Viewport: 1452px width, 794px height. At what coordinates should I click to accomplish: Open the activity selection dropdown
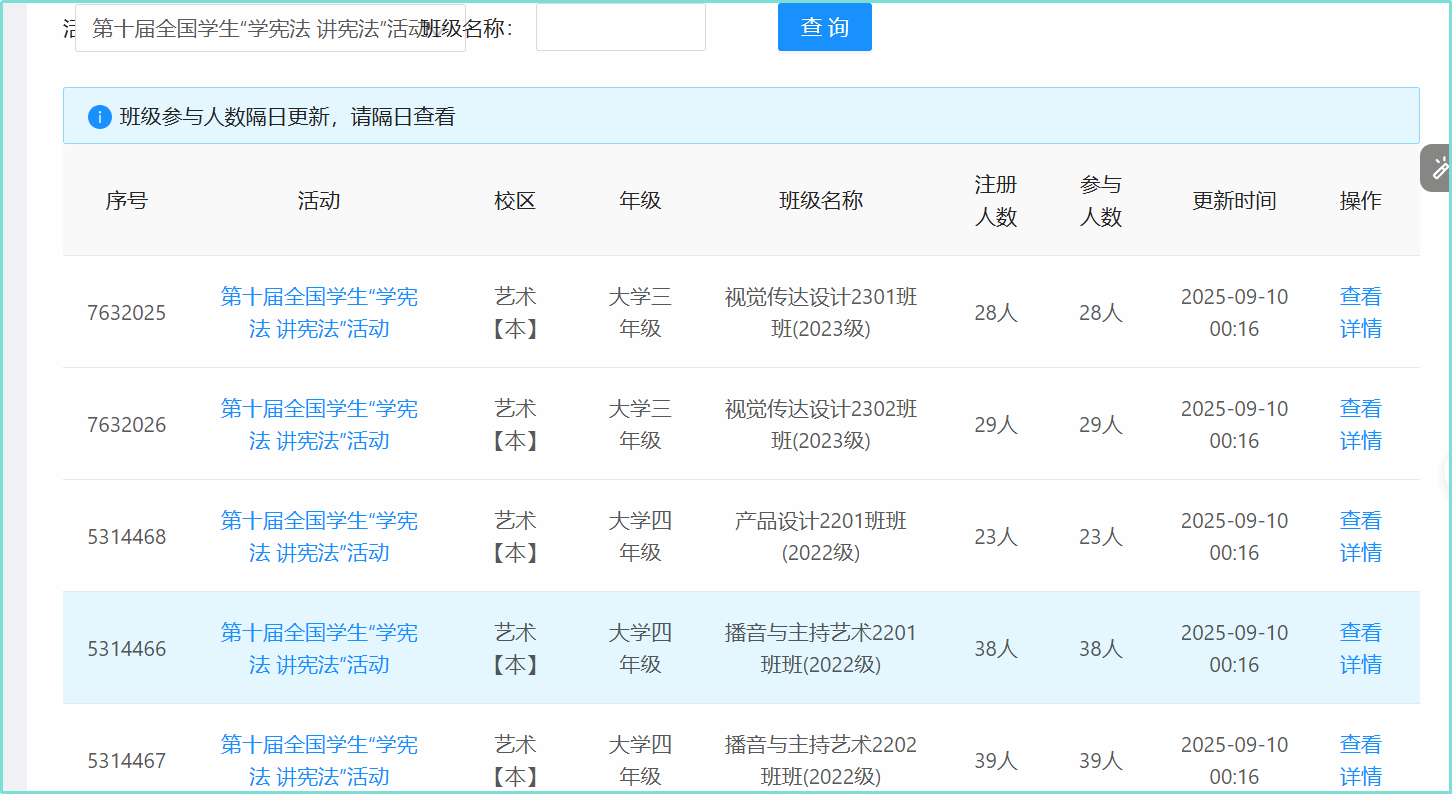270,28
